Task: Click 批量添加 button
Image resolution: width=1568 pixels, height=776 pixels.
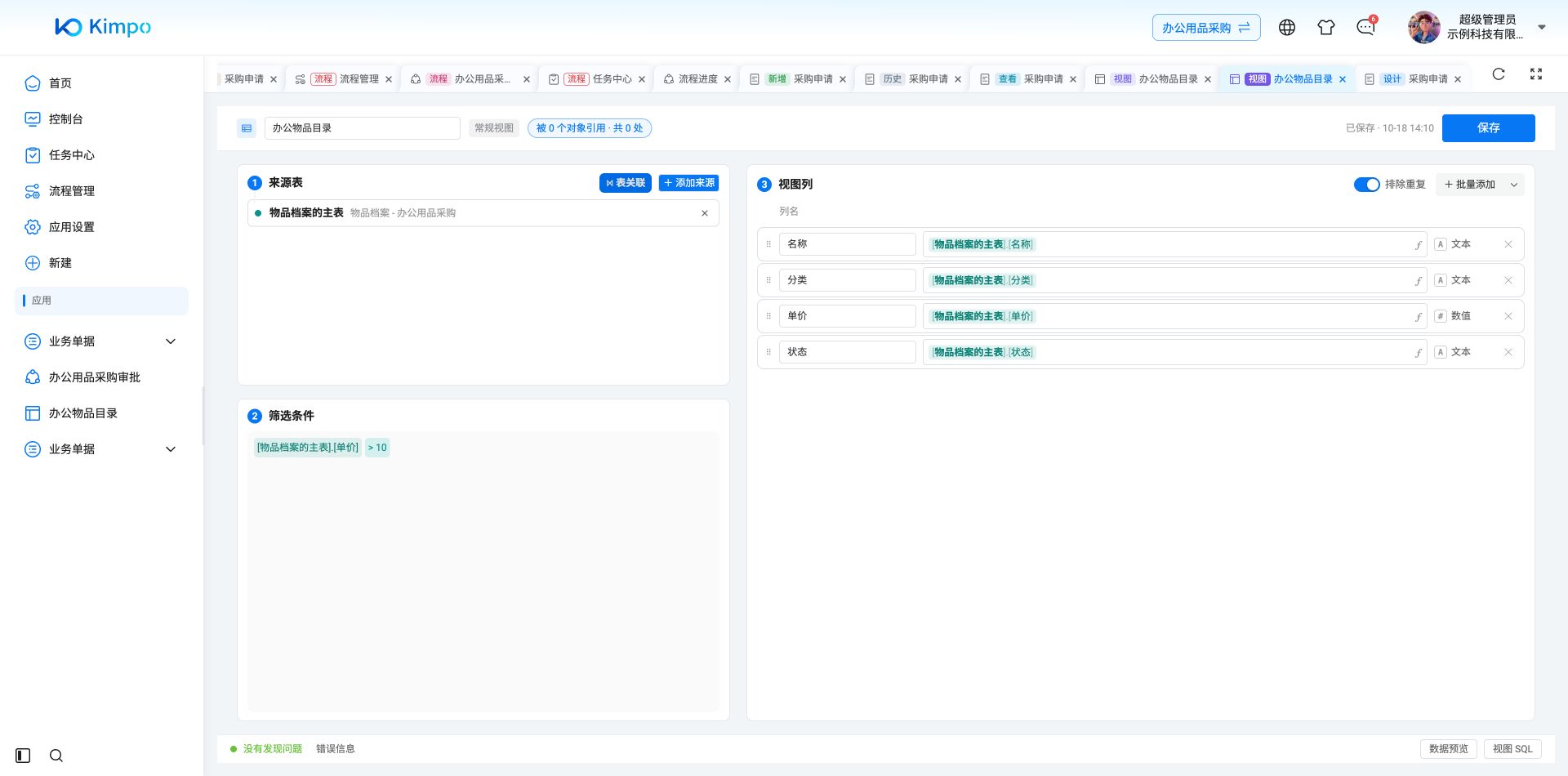Action: [x=1470, y=185]
